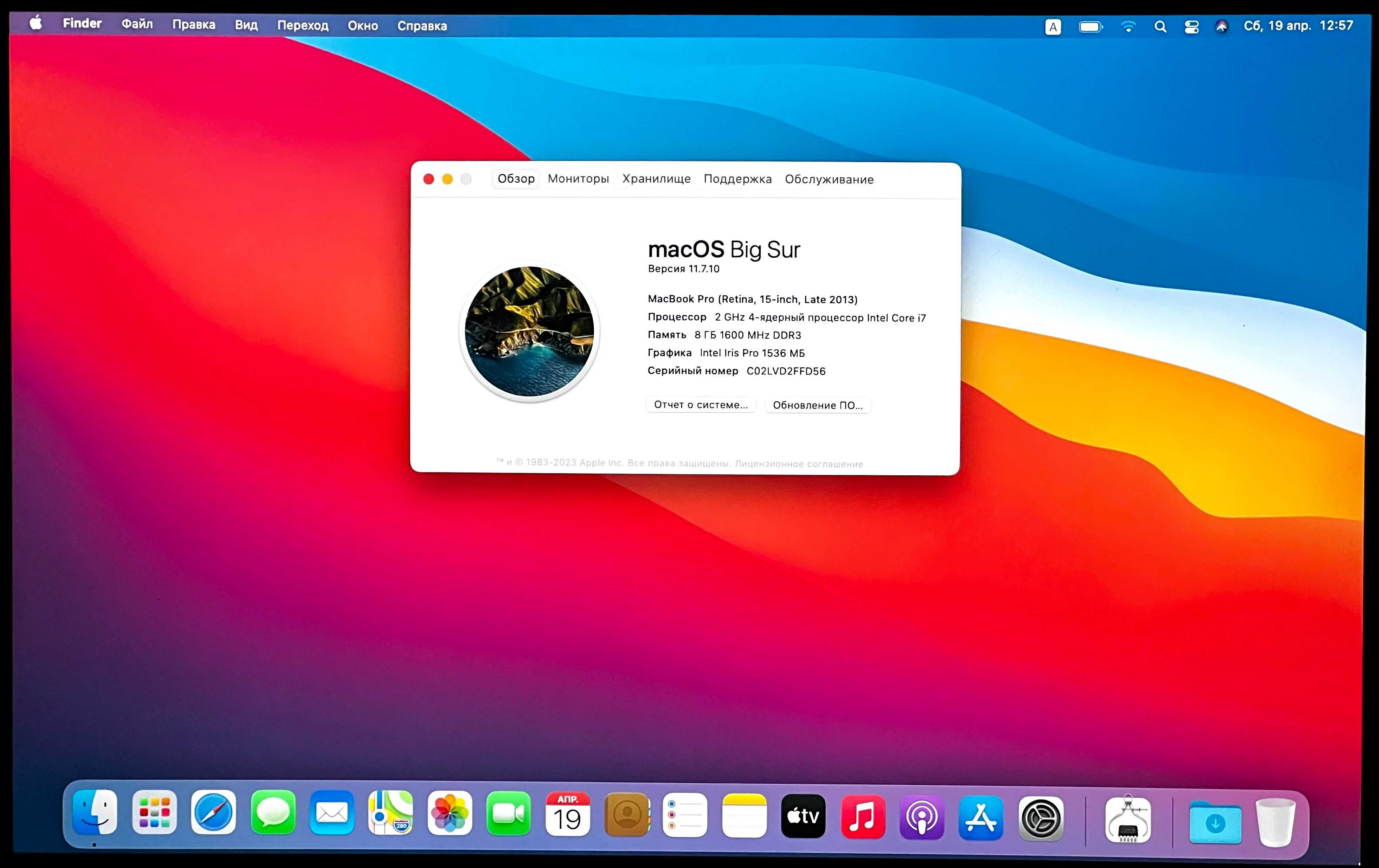Click the date and time display

pos(1298,26)
